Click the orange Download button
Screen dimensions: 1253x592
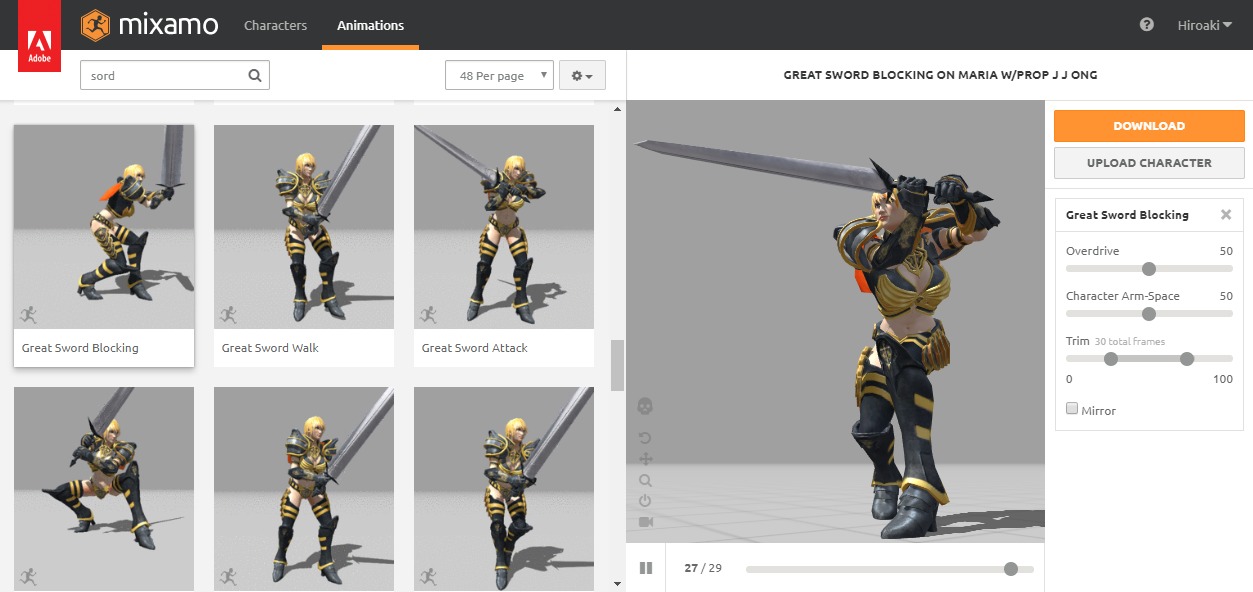[x=1149, y=126]
